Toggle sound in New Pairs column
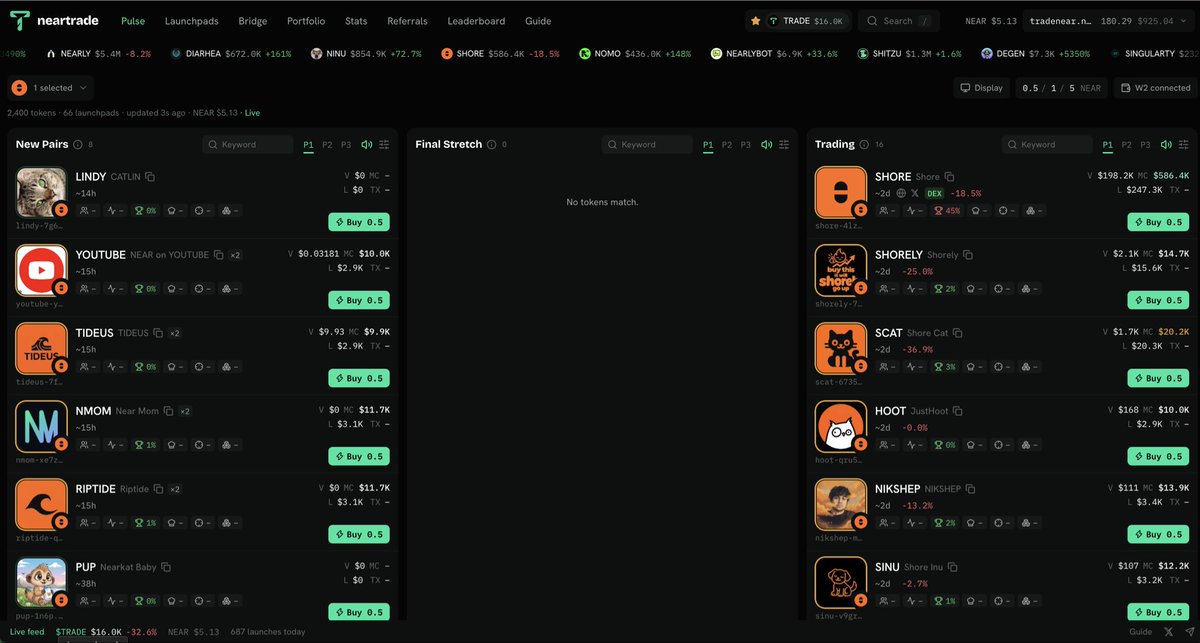1200x643 pixels. (x=366, y=145)
